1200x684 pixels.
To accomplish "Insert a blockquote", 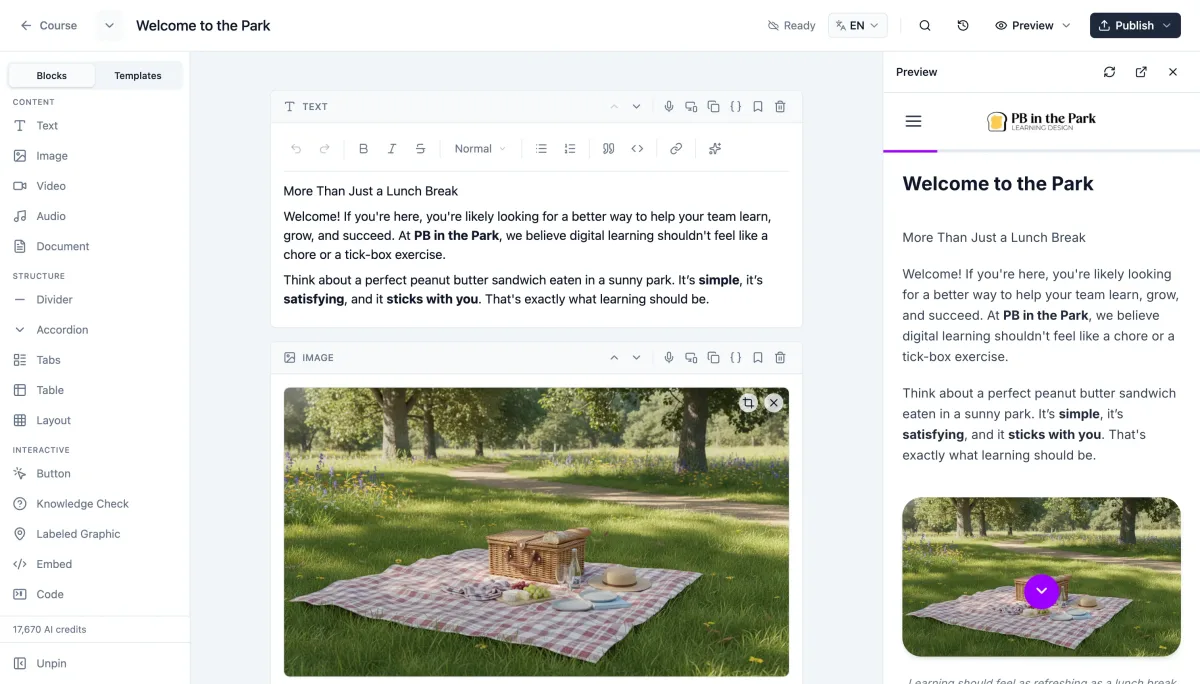I will 608,148.
